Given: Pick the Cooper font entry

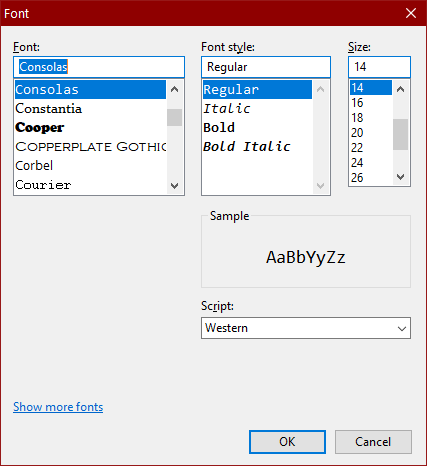Looking at the screenshot, I should (x=90, y=127).
